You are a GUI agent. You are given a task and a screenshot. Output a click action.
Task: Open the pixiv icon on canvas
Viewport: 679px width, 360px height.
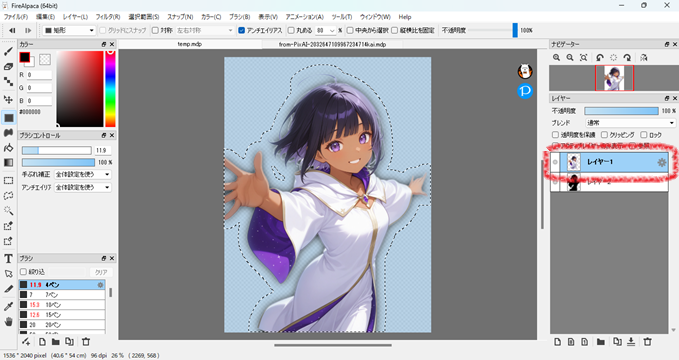[x=525, y=91]
